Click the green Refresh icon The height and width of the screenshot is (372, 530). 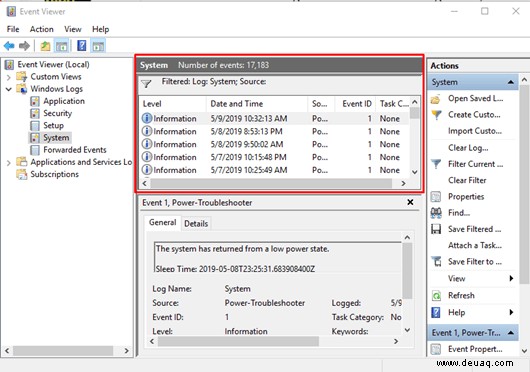pos(436,296)
